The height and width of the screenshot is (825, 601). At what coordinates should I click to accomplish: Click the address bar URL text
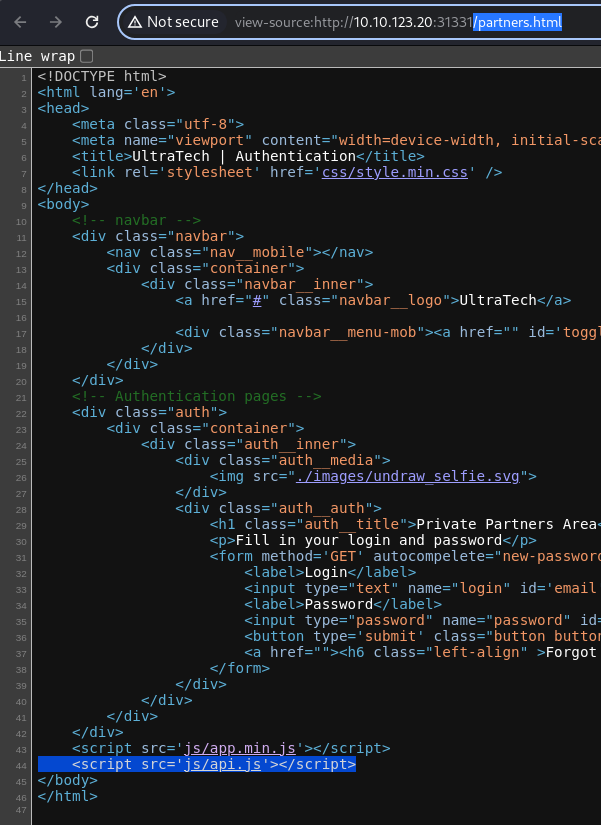(x=398, y=22)
